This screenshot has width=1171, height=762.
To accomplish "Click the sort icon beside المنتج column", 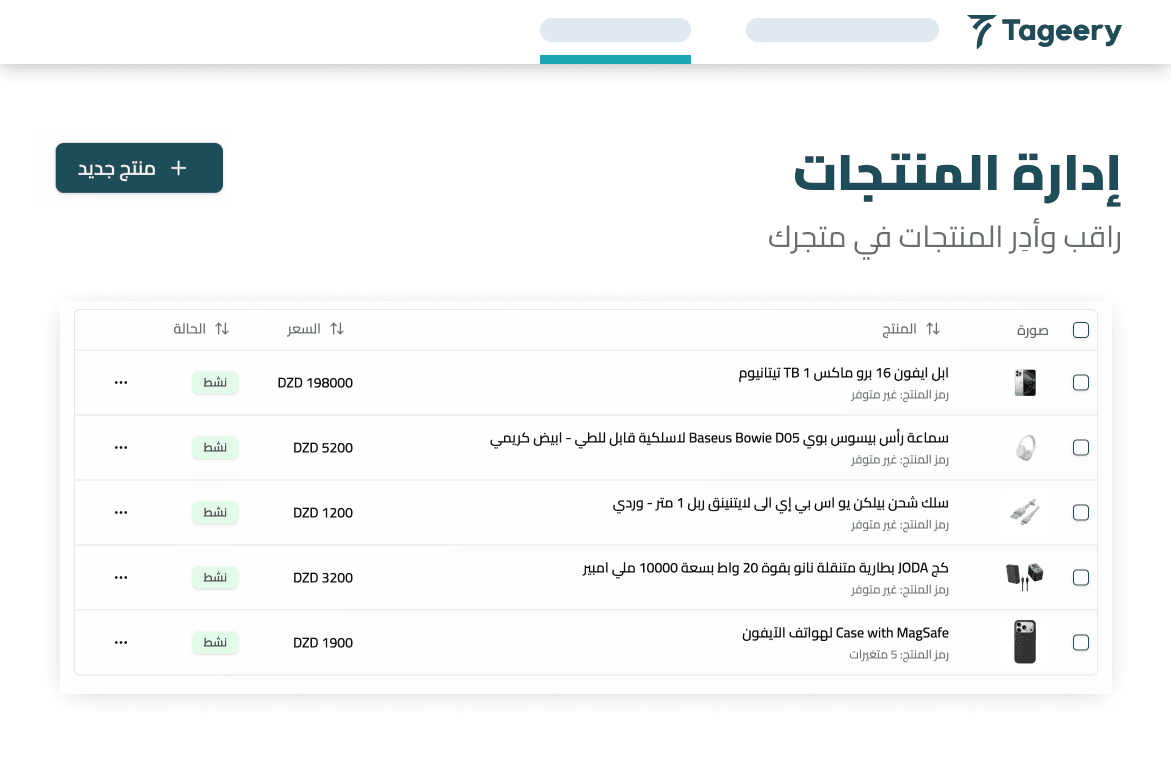I will coord(933,328).
